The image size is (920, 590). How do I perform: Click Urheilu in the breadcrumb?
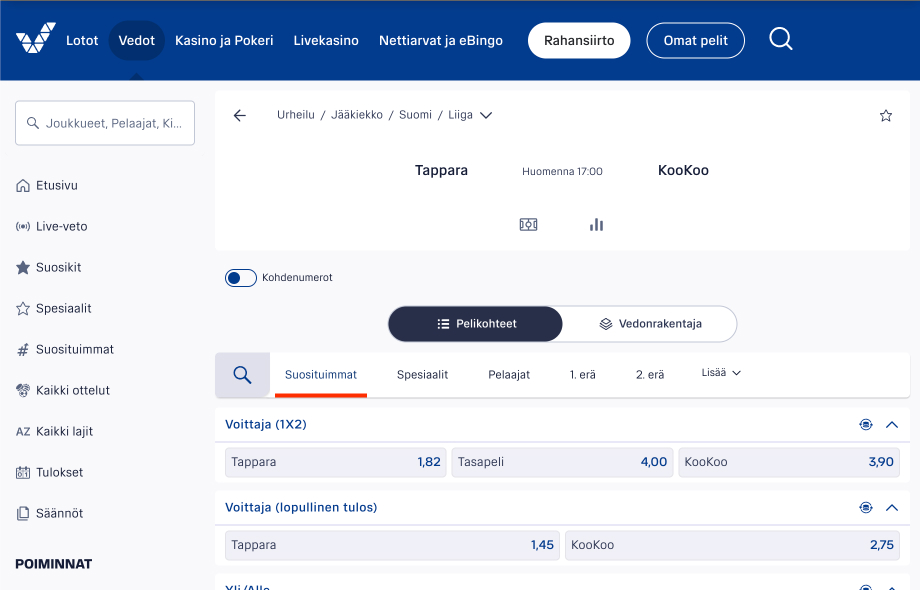click(296, 115)
